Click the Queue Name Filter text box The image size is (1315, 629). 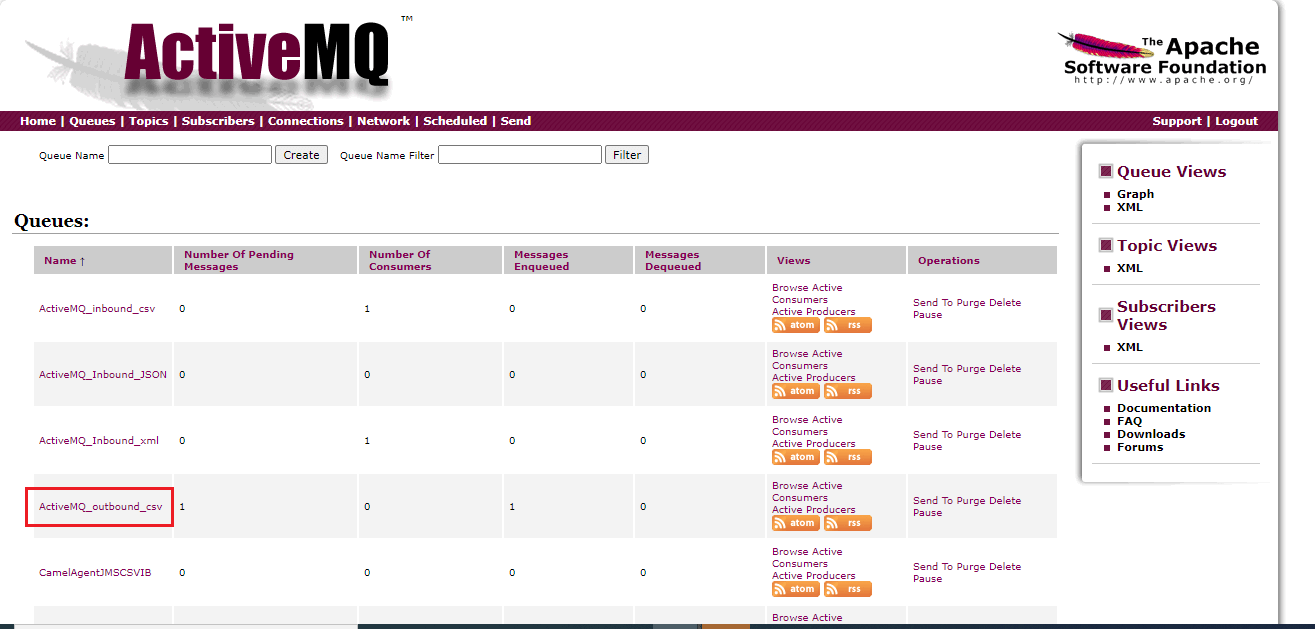tap(520, 155)
